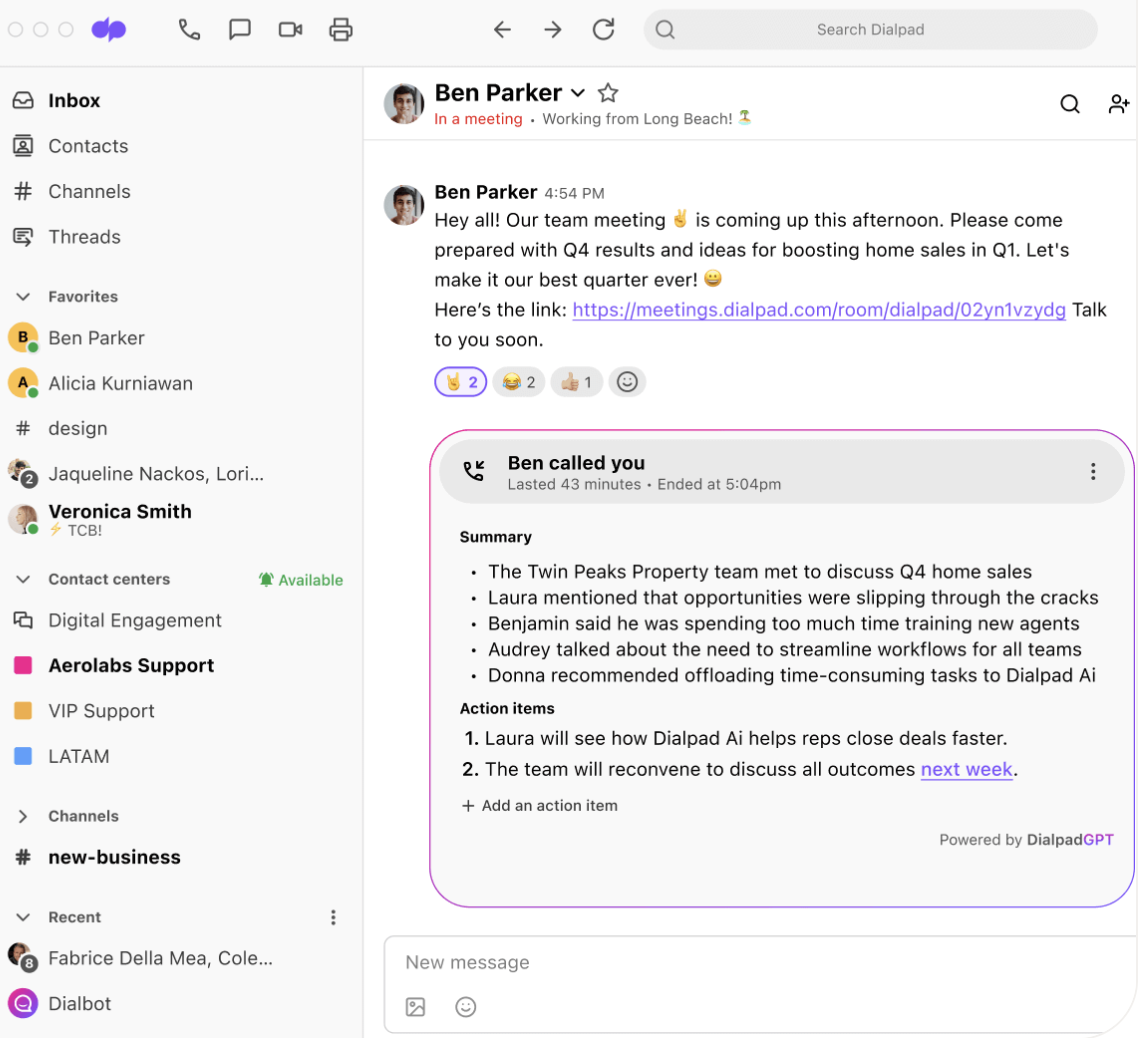1138x1038 pixels.
Task: Open Ben Parker name dropdown chevron
Action: tap(578, 93)
